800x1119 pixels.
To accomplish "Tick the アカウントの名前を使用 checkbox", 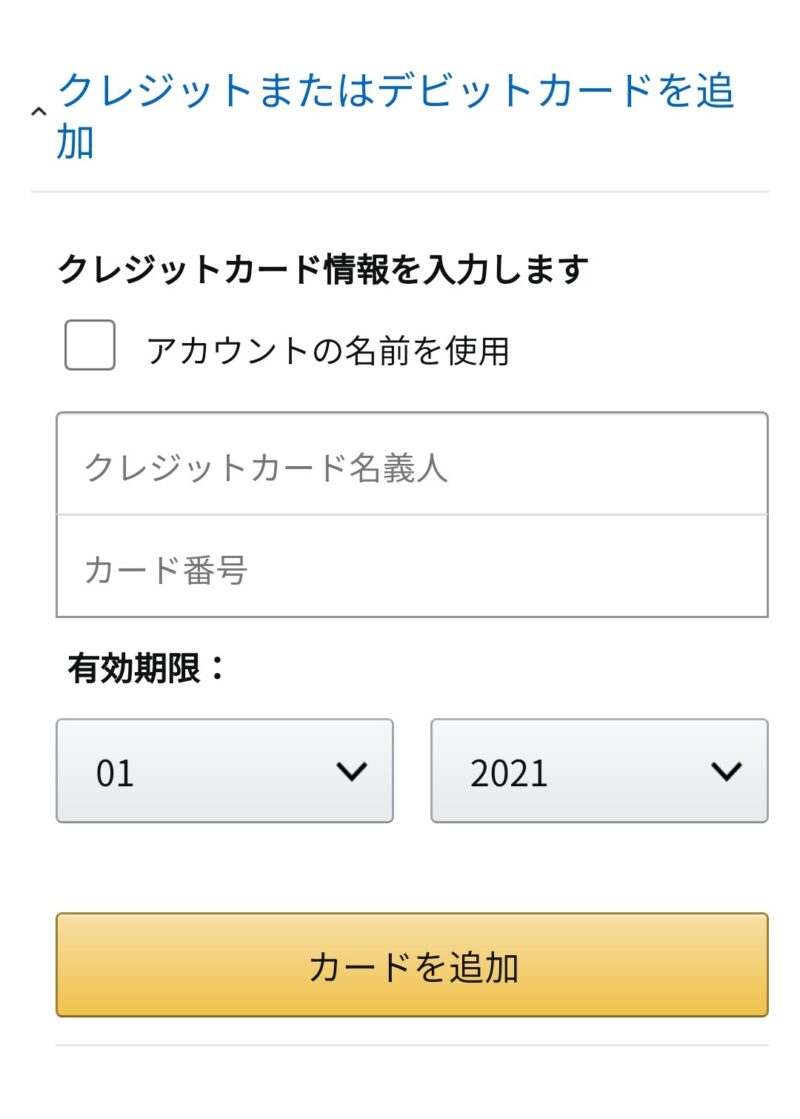I will pos(90,345).
